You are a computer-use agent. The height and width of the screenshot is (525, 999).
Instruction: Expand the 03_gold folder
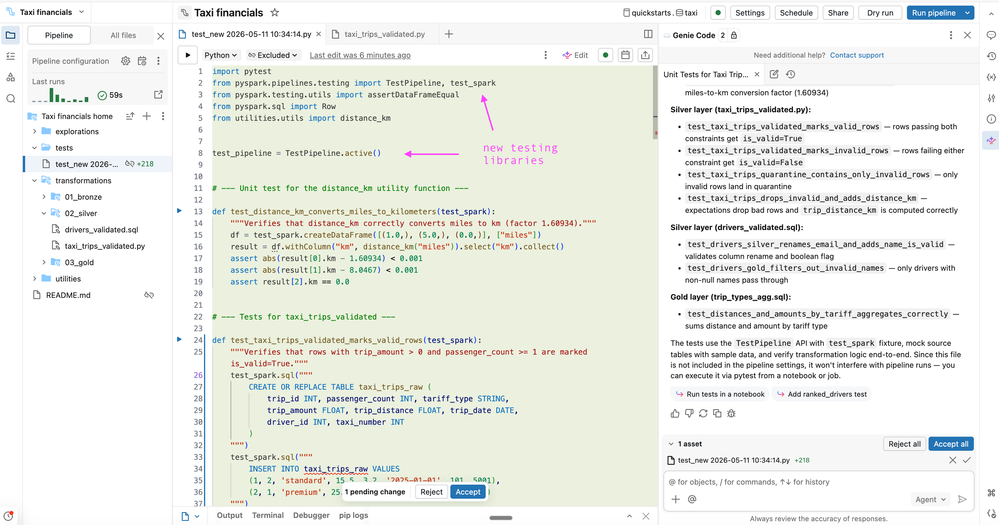(x=44, y=262)
